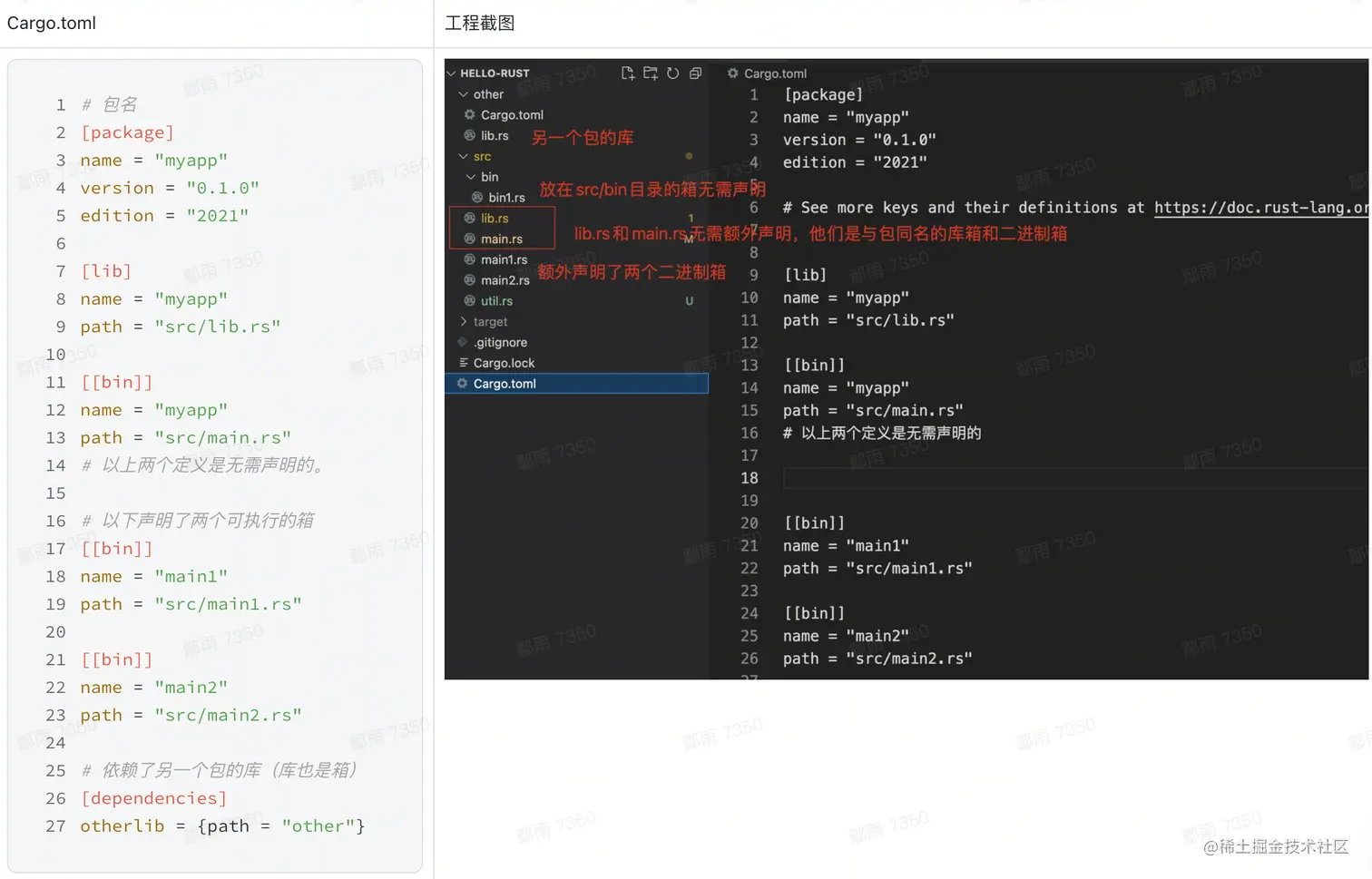This screenshot has width=1372, height=879.
Task: Open the doc.rust-lang.org link in the editor
Action: (x=1261, y=208)
